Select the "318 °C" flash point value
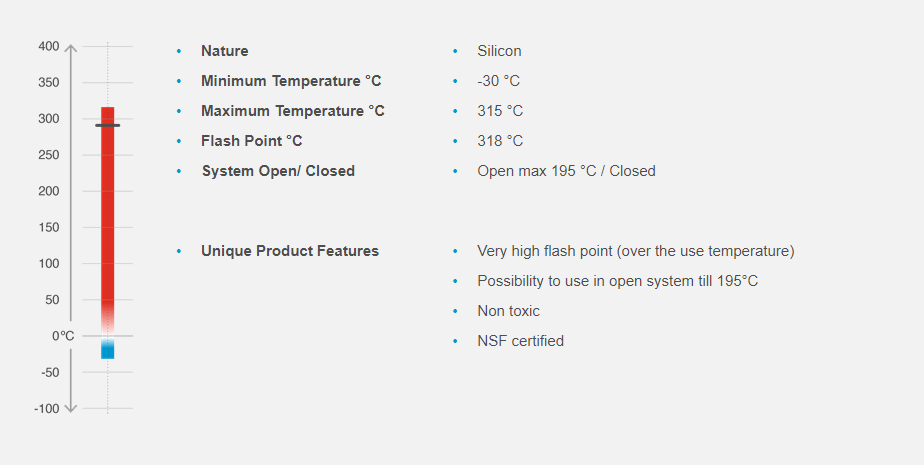Image resolution: width=924 pixels, height=465 pixels. [x=500, y=141]
